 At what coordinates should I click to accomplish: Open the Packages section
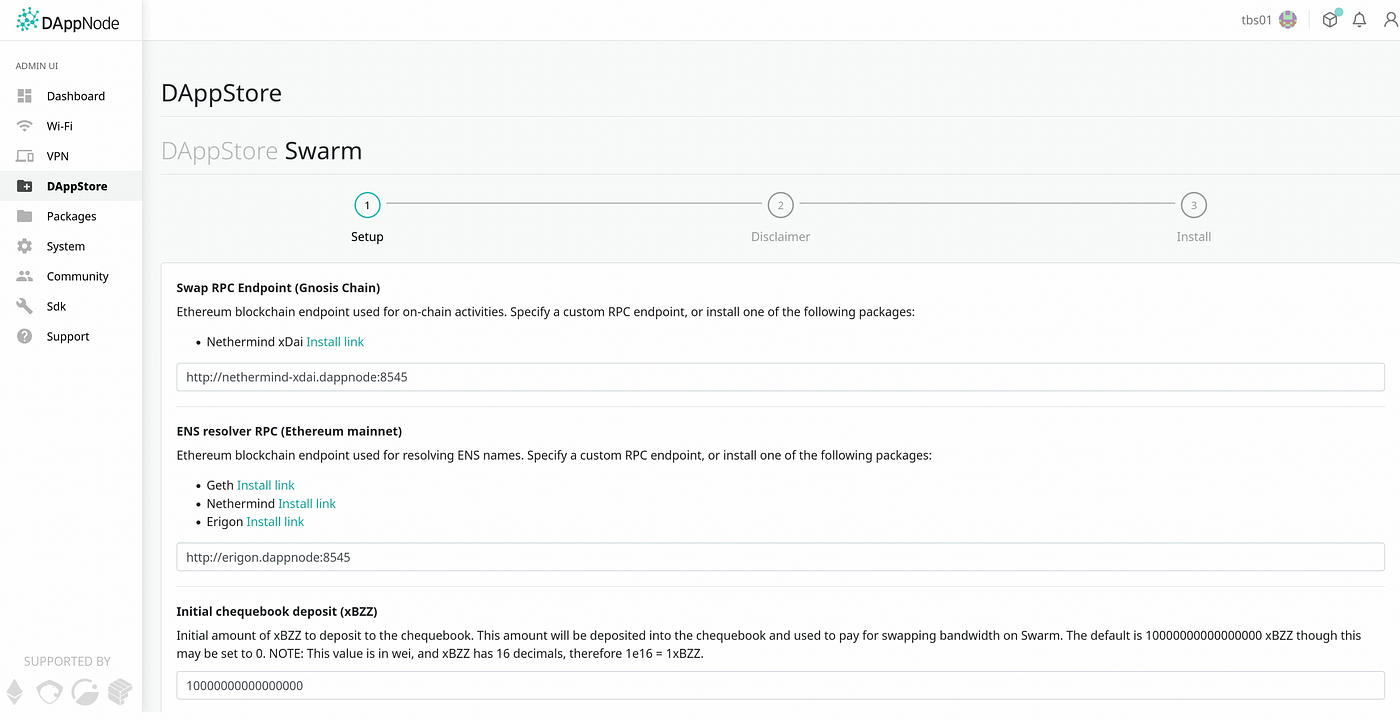tap(71, 216)
